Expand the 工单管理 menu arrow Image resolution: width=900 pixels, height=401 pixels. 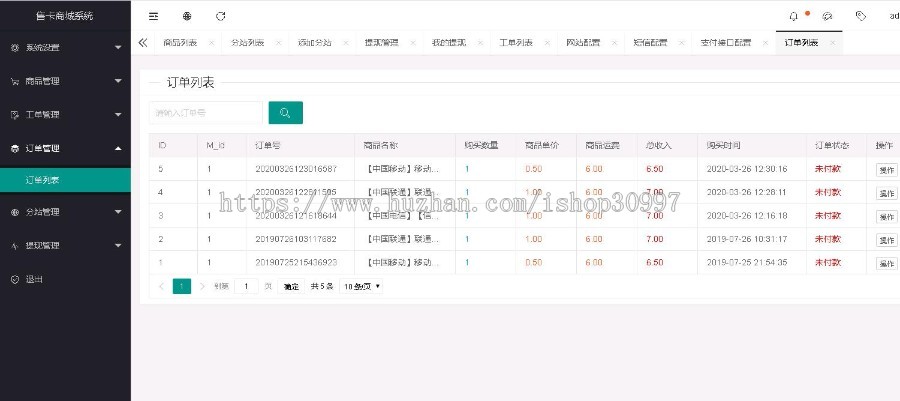[x=118, y=115]
